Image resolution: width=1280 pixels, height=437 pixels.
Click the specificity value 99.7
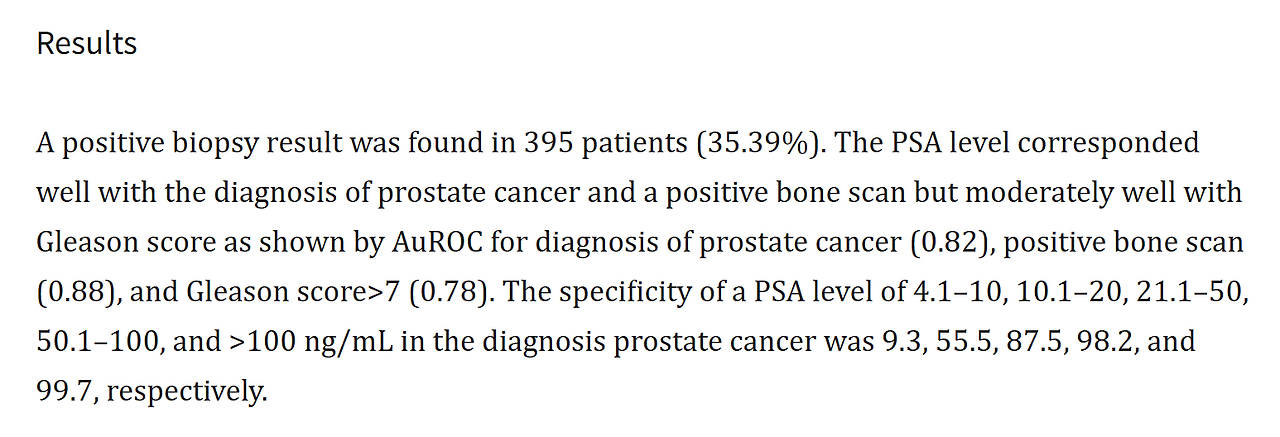pos(65,390)
